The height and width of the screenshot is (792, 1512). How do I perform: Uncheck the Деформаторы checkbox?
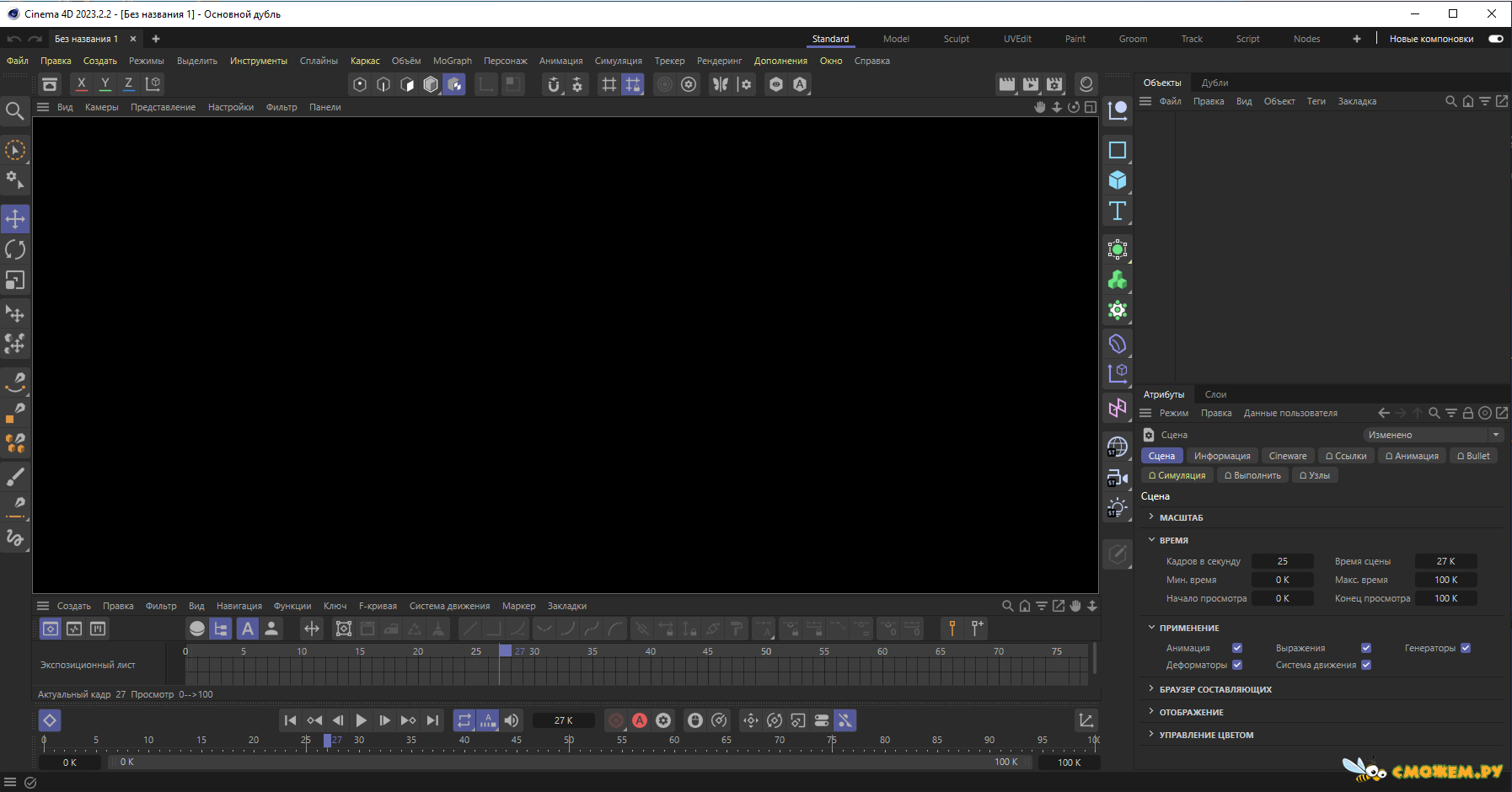point(1237,665)
